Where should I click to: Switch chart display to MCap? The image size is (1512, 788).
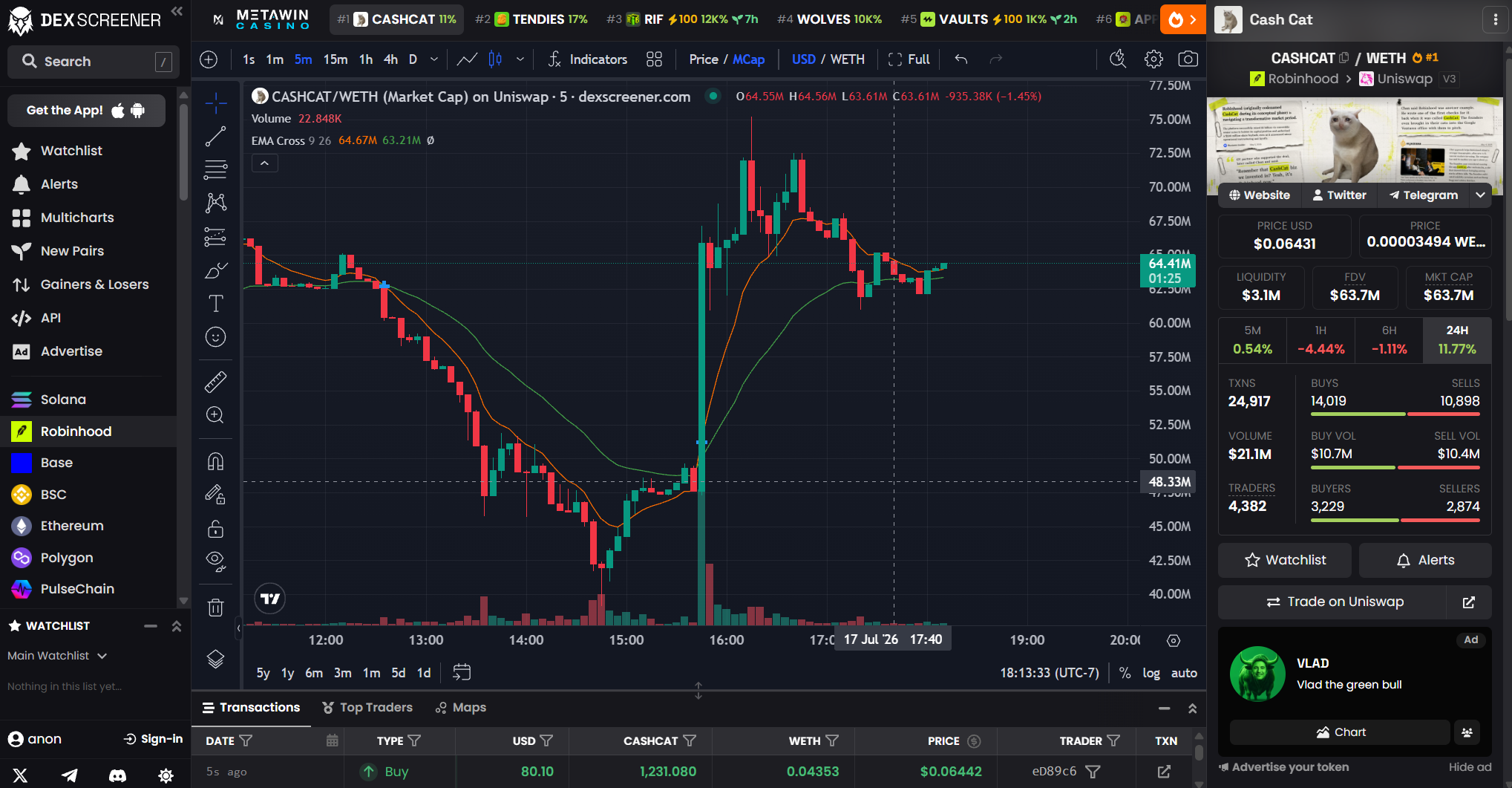749,59
